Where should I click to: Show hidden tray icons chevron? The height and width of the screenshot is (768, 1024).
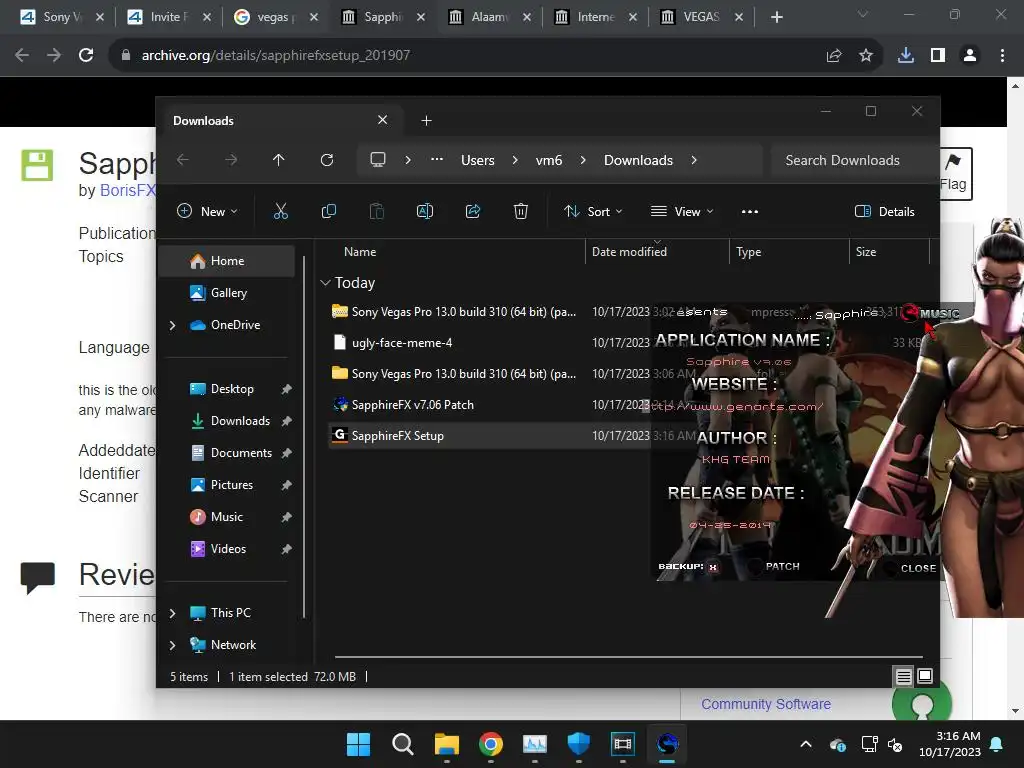point(806,744)
